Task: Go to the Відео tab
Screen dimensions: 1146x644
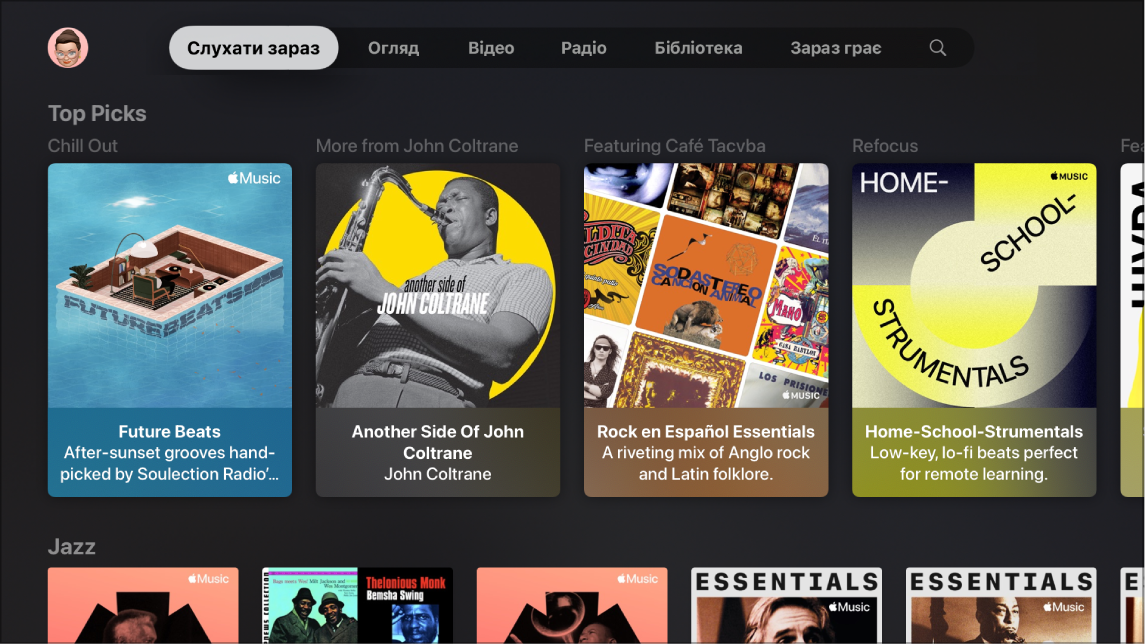Action: click(491, 48)
